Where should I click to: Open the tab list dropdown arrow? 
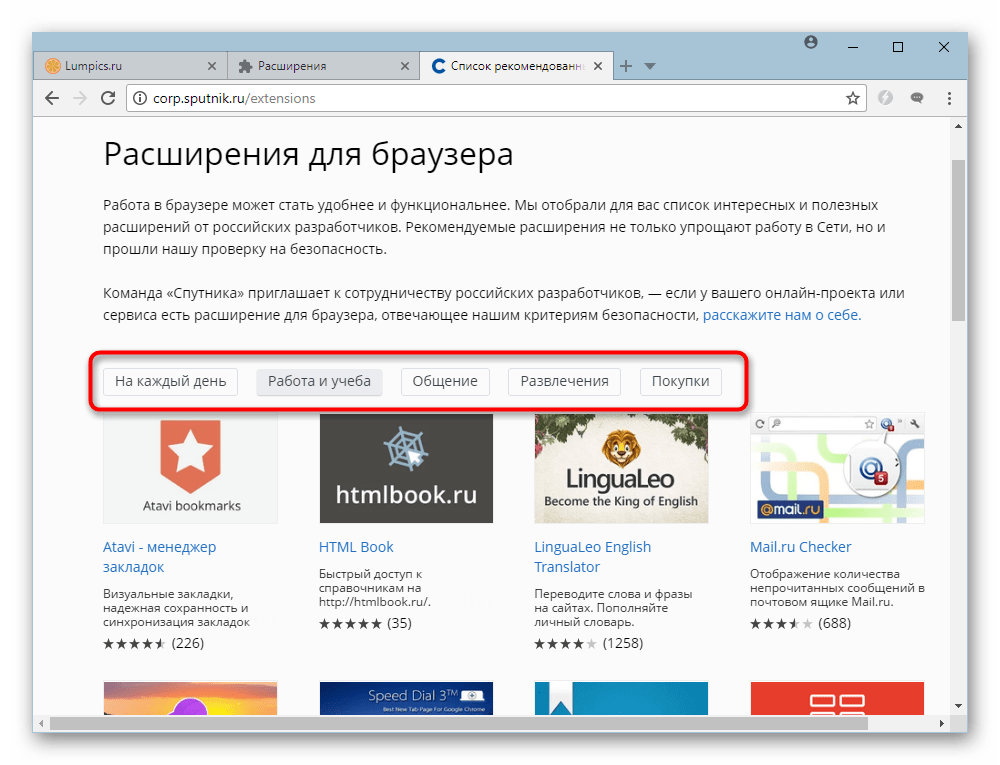(x=651, y=65)
